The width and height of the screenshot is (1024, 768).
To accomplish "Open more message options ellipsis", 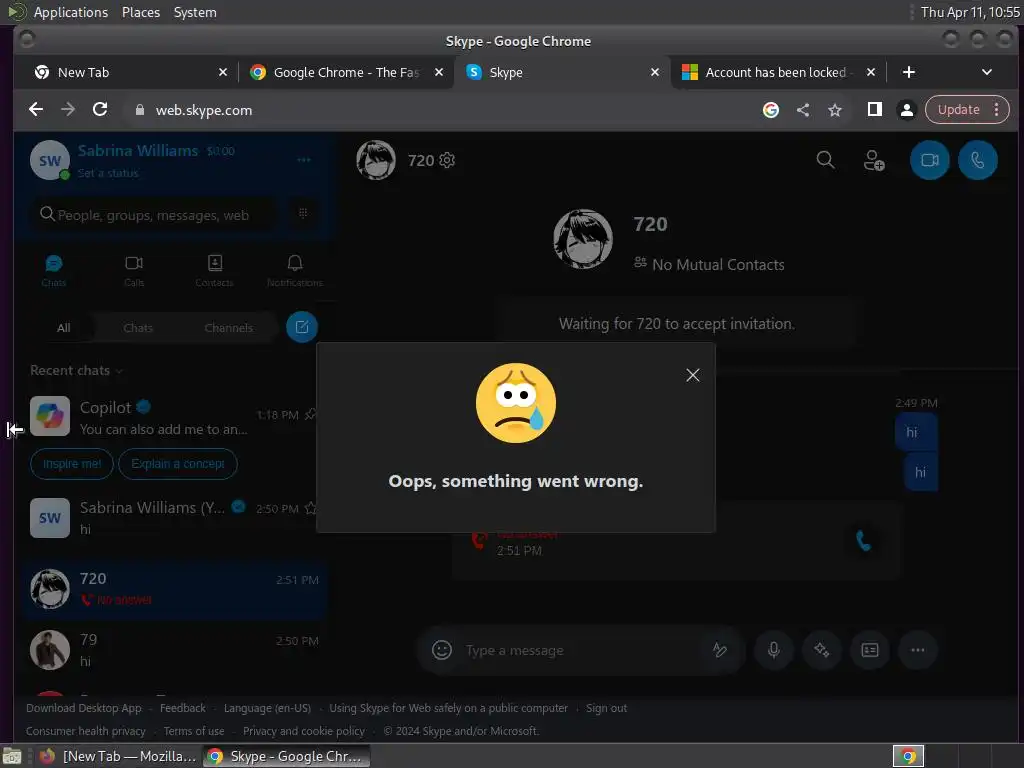I will [918, 650].
